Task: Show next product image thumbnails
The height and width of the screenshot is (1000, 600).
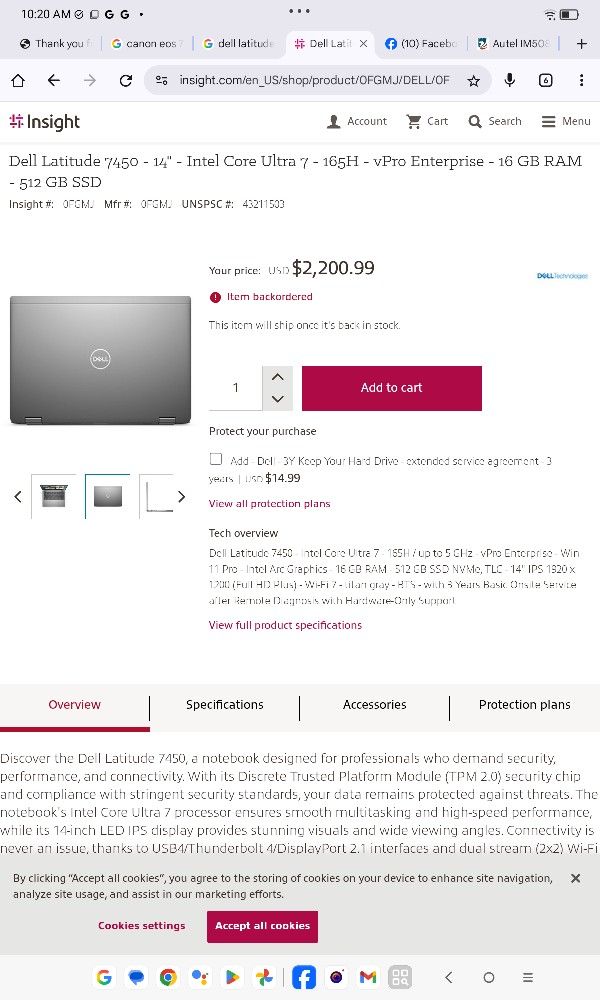Action: point(181,497)
